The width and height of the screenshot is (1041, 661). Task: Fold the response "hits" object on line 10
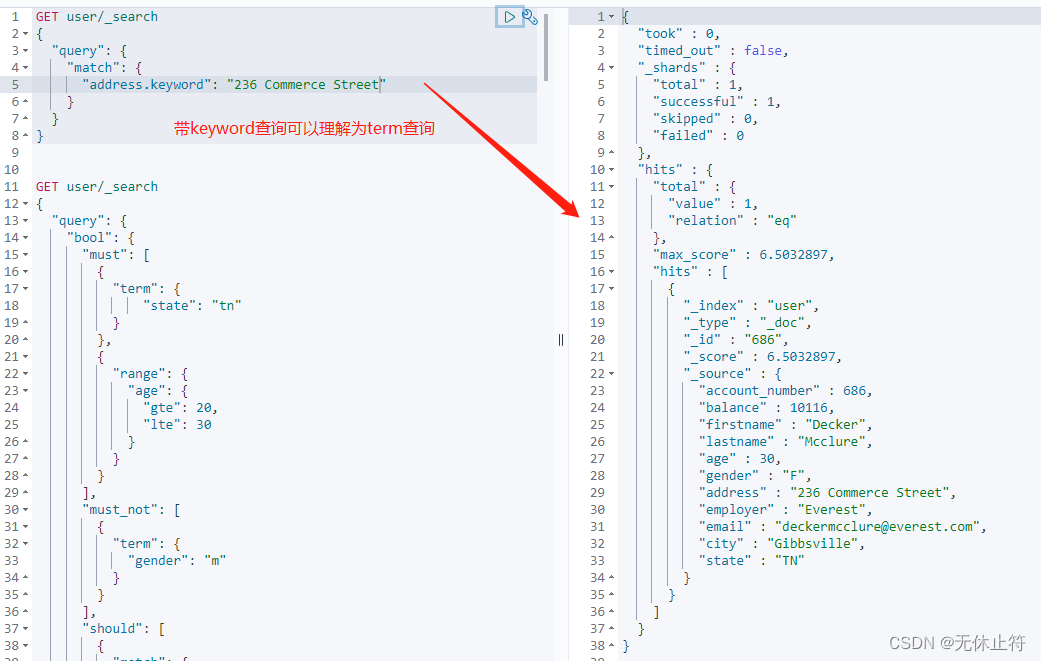click(611, 170)
